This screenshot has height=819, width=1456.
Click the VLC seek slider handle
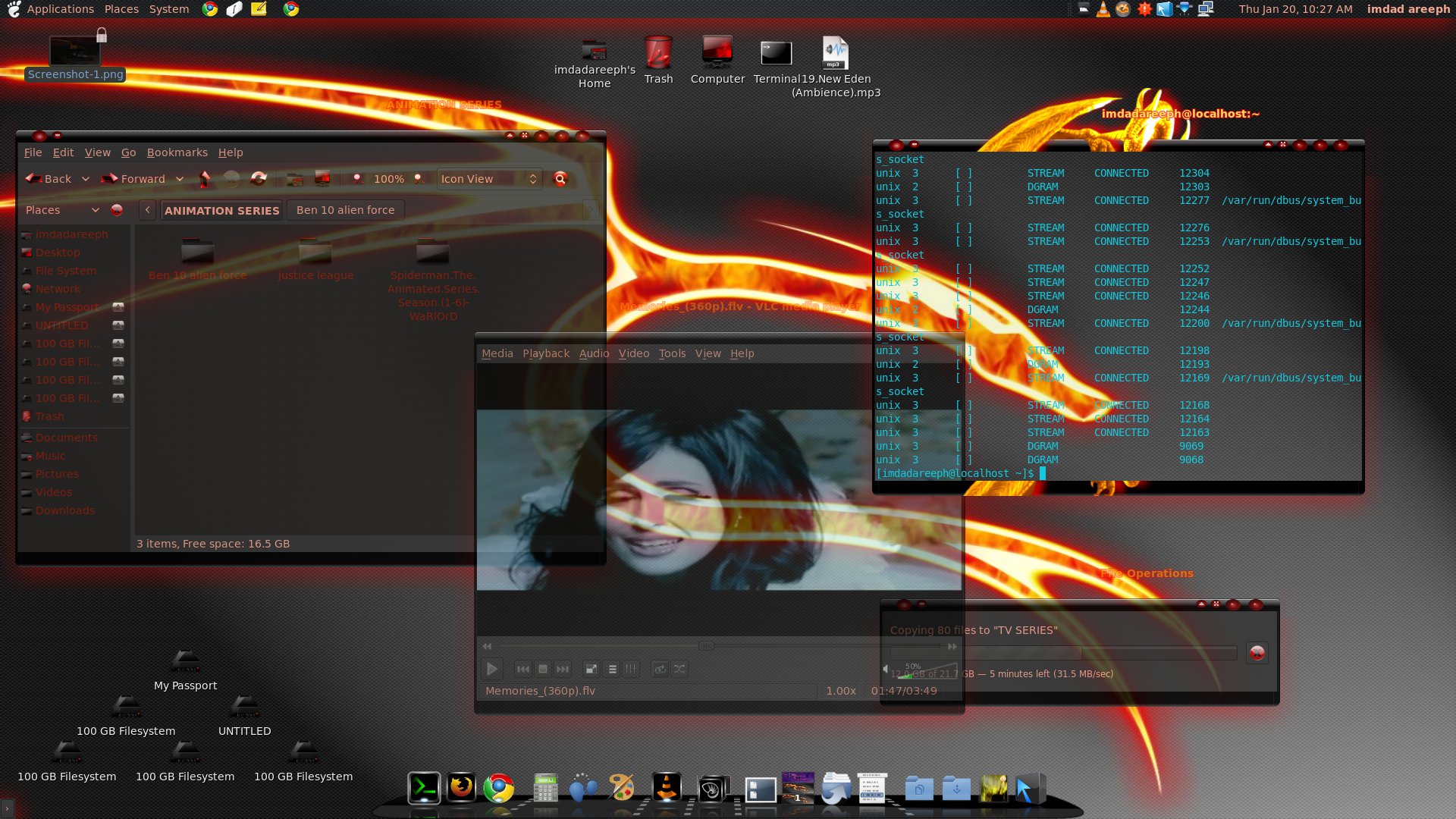(706, 646)
